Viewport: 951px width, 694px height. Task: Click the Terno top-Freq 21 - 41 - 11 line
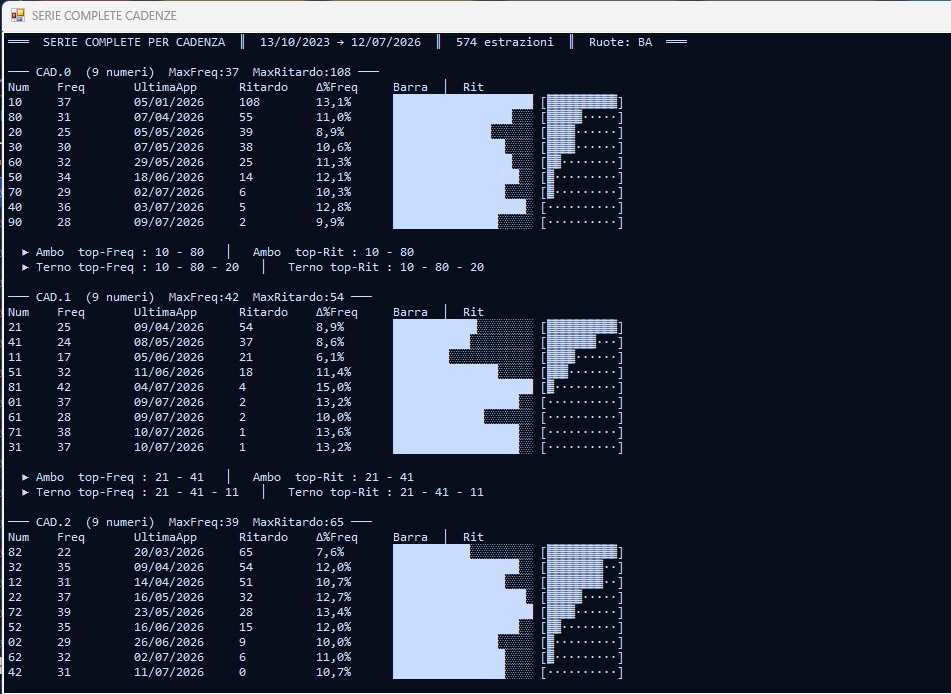coord(130,493)
